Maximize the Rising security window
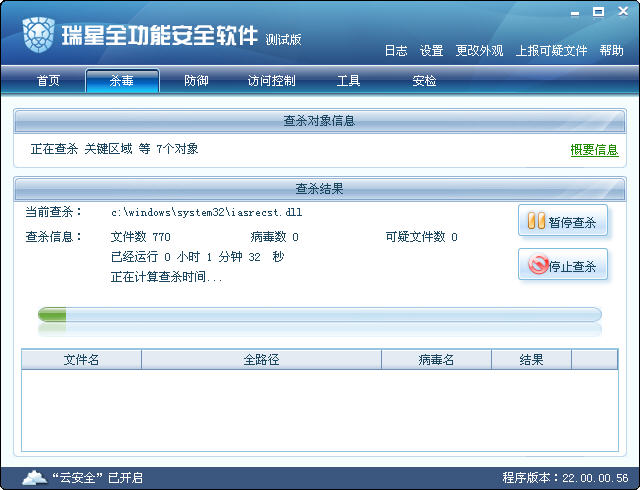 tap(599, 12)
